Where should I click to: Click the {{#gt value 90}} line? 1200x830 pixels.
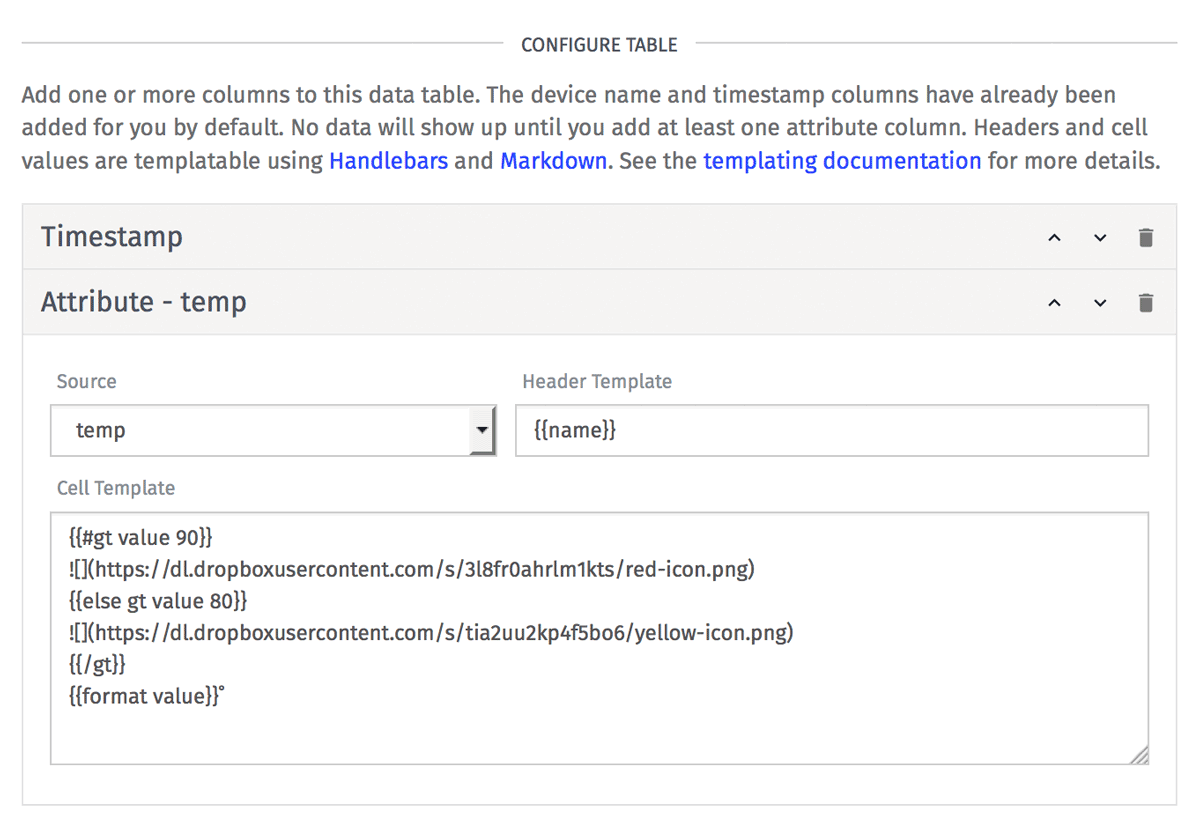(141, 538)
